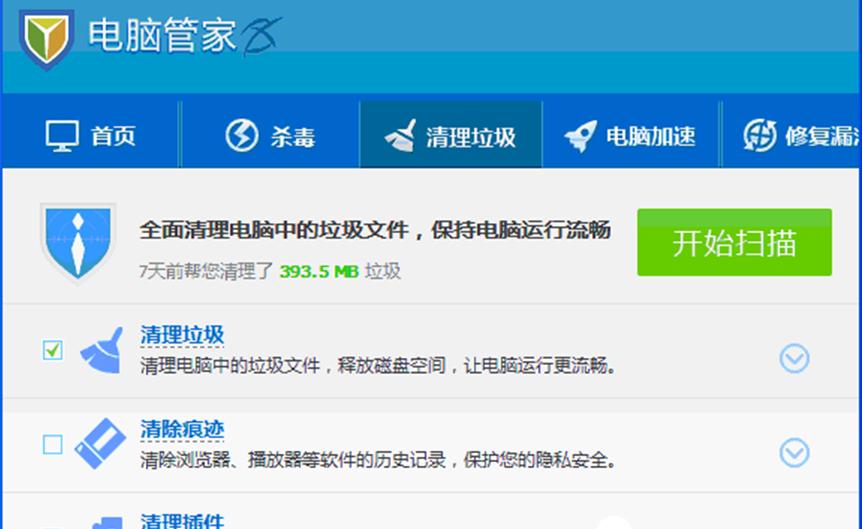This screenshot has height=529, width=863.
Task: Expand the 清除痕迹 row details
Action: [794, 453]
